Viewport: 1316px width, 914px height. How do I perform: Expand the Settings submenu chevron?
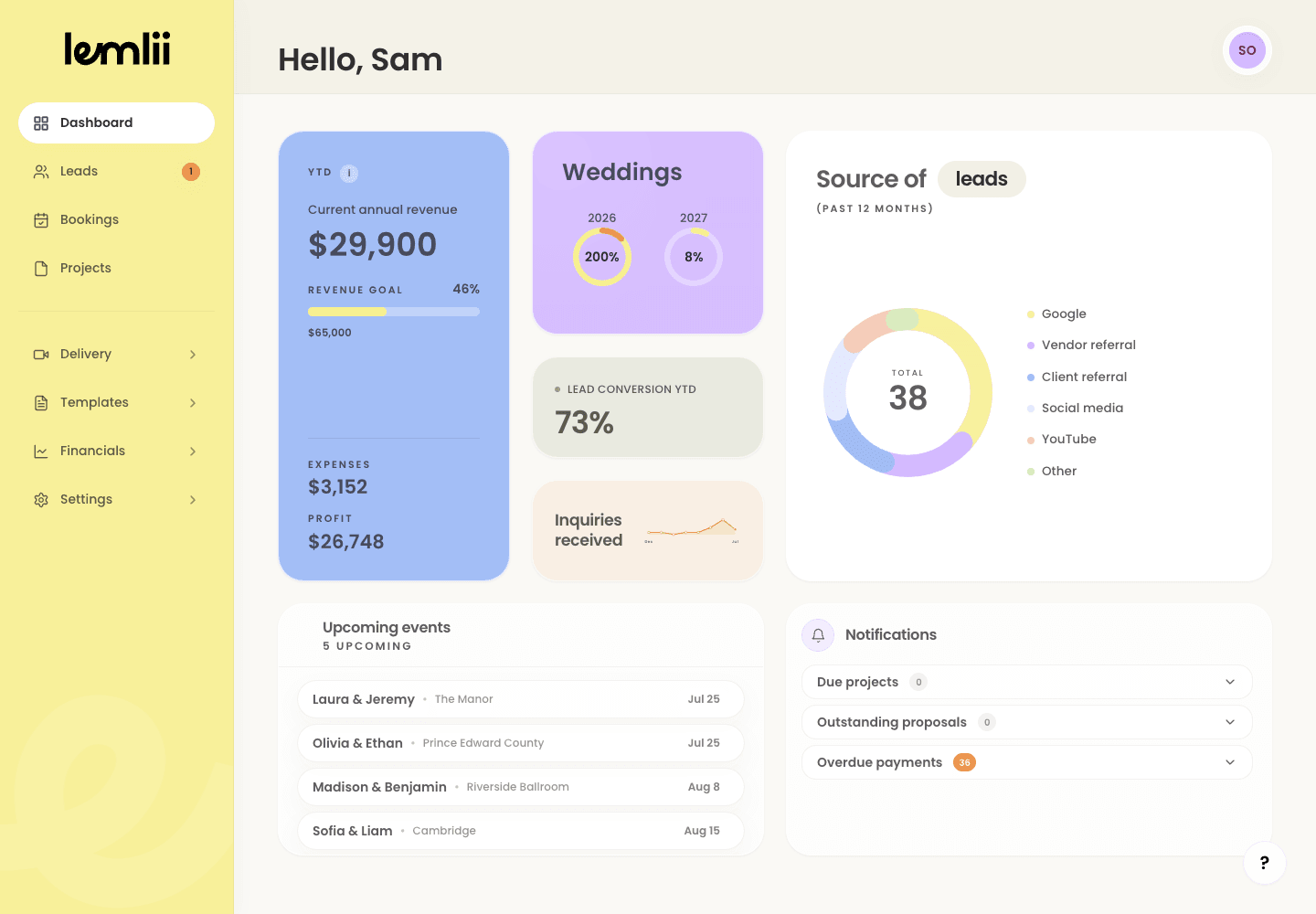(193, 500)
